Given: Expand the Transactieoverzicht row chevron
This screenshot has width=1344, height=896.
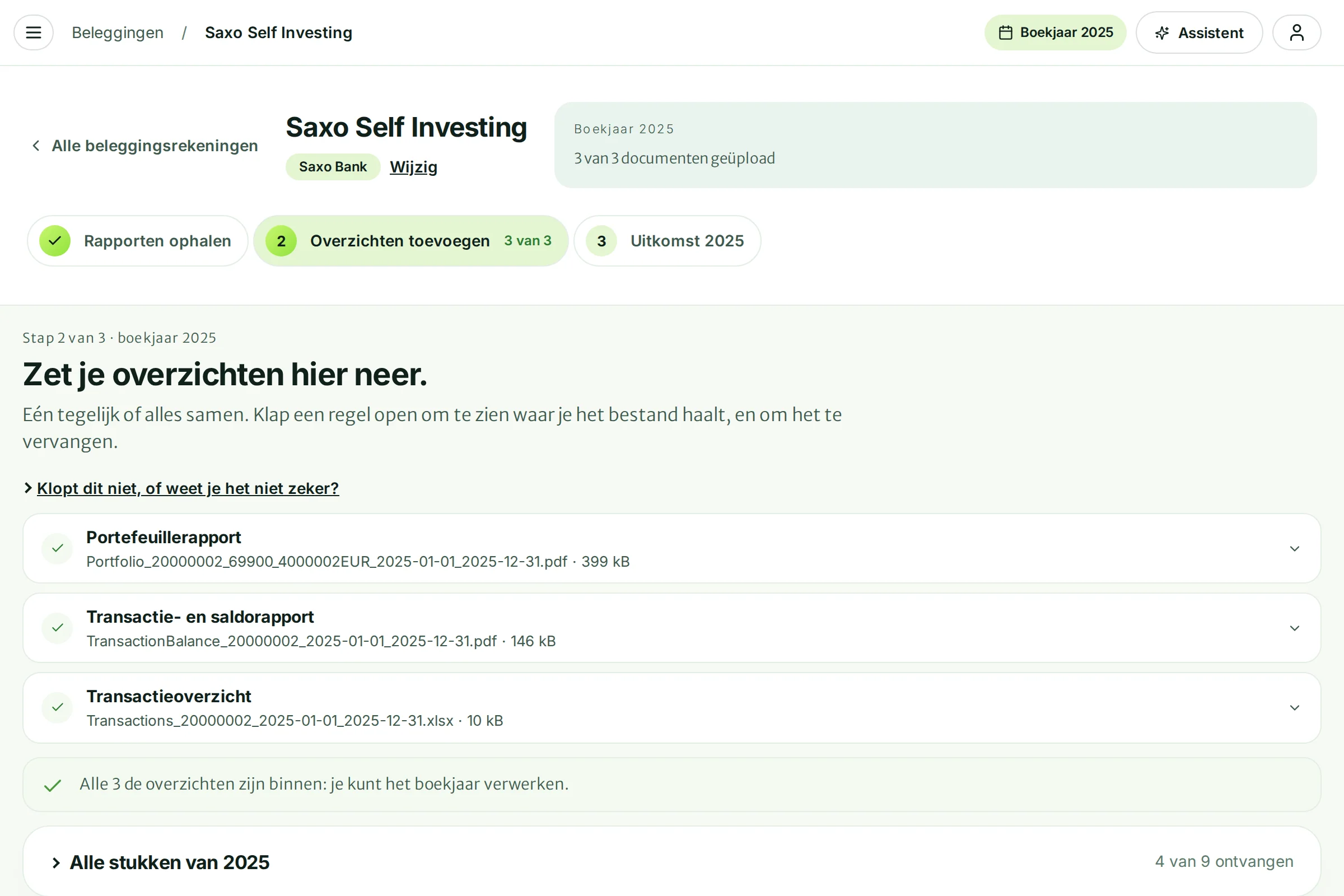Looking at the screenshot, I should click(x=1294, y=707).
